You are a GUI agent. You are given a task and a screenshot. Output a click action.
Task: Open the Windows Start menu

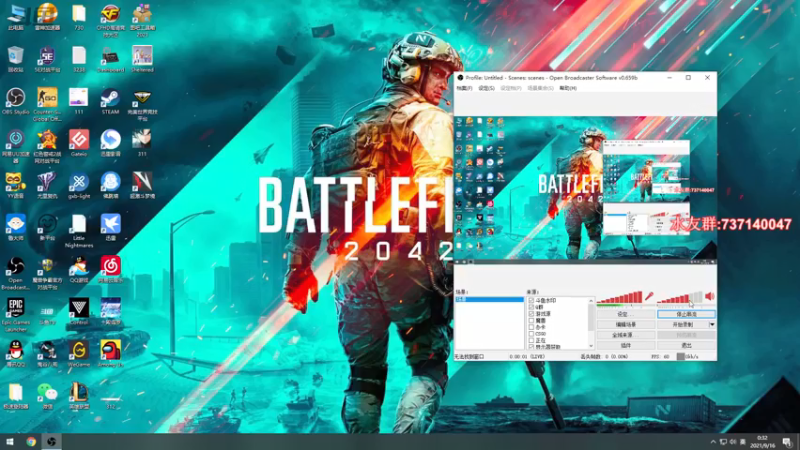pos(10,442)
